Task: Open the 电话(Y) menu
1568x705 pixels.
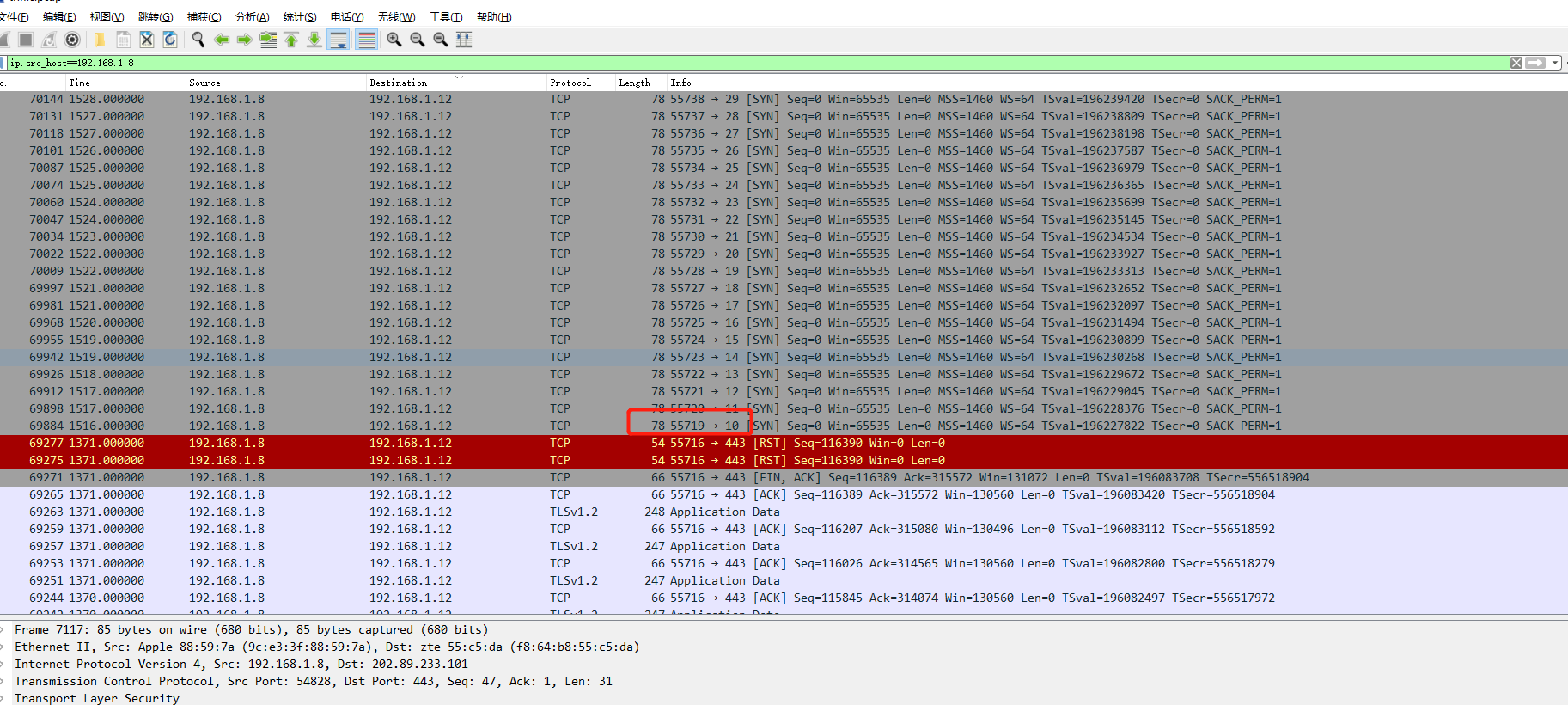Action: (347, 17)
